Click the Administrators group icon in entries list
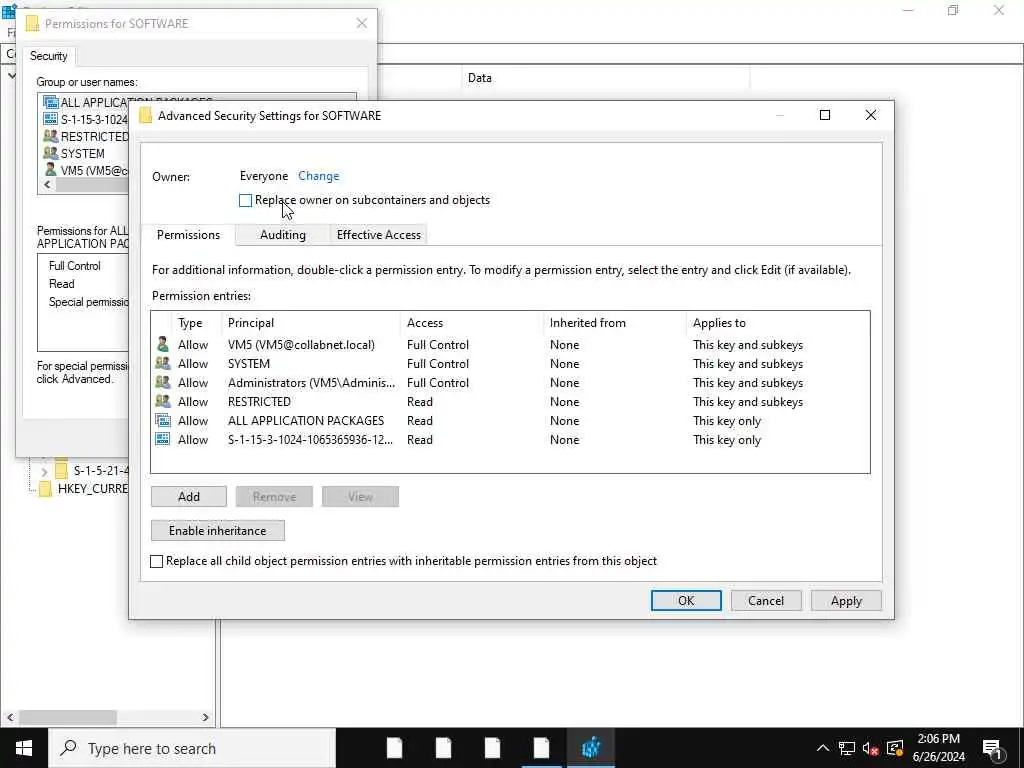Viewport: 1024px width, 768px height. (x=163, y=382)
